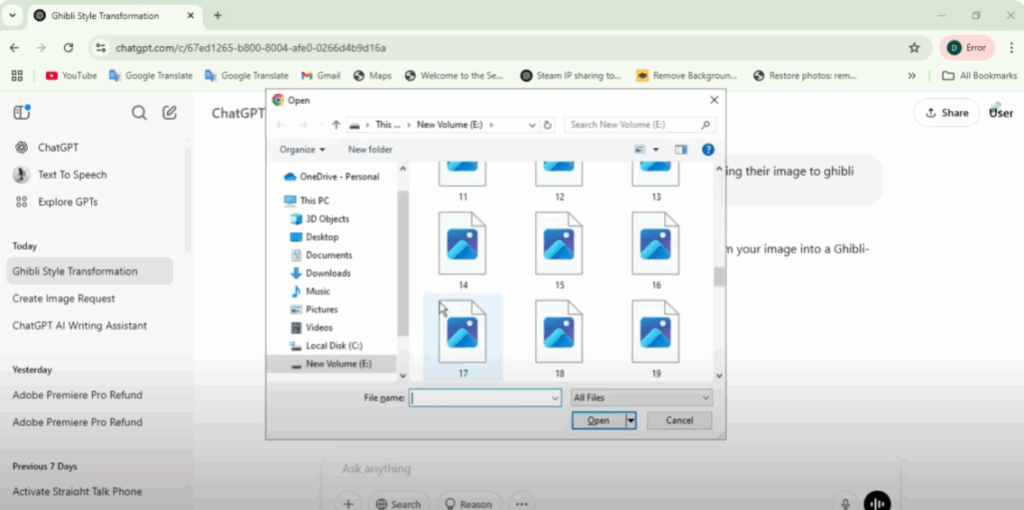
Task: Go up one folder level arrow
Action: pos(336,125)
